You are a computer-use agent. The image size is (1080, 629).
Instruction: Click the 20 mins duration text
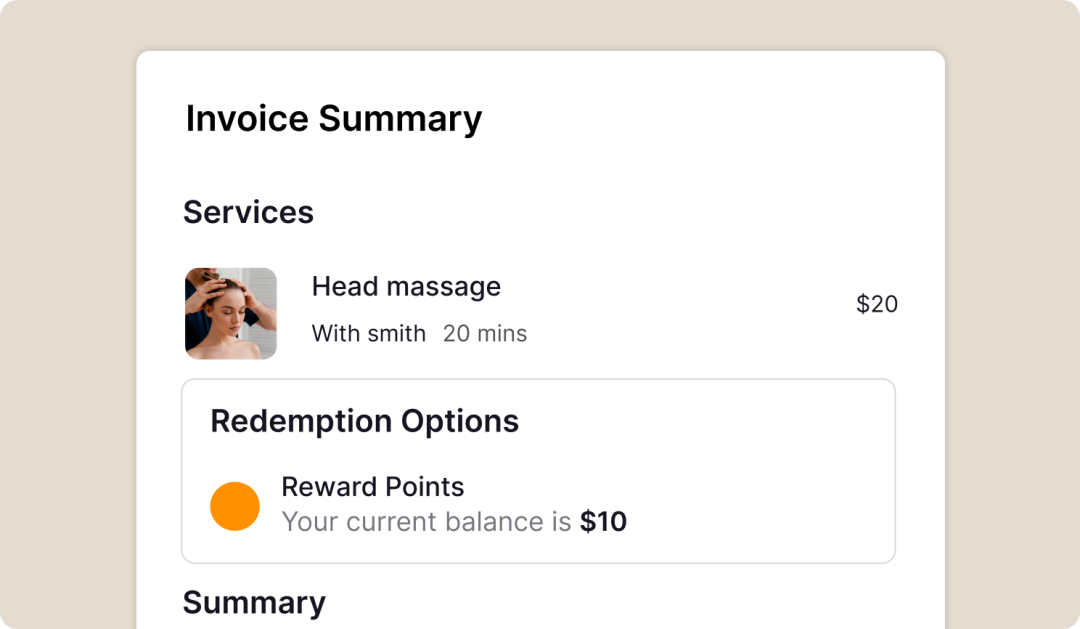(485, 333)
